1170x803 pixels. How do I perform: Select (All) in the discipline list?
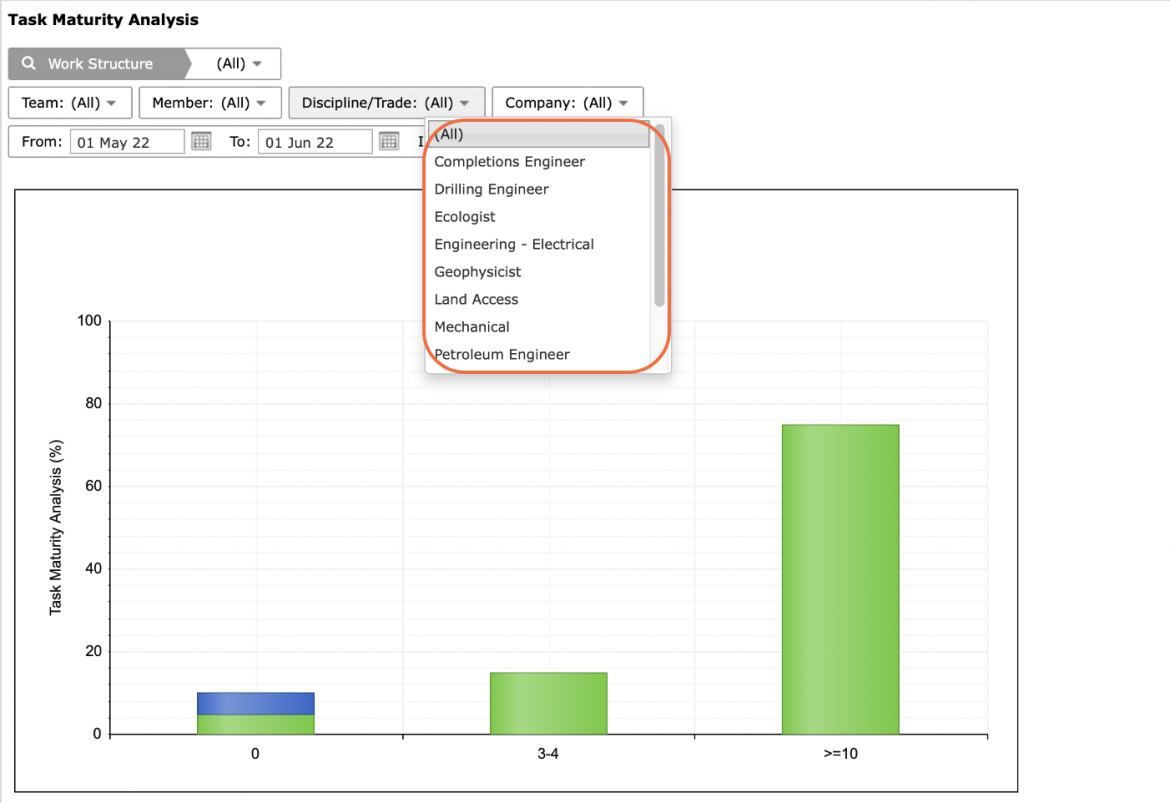[539, 134]
